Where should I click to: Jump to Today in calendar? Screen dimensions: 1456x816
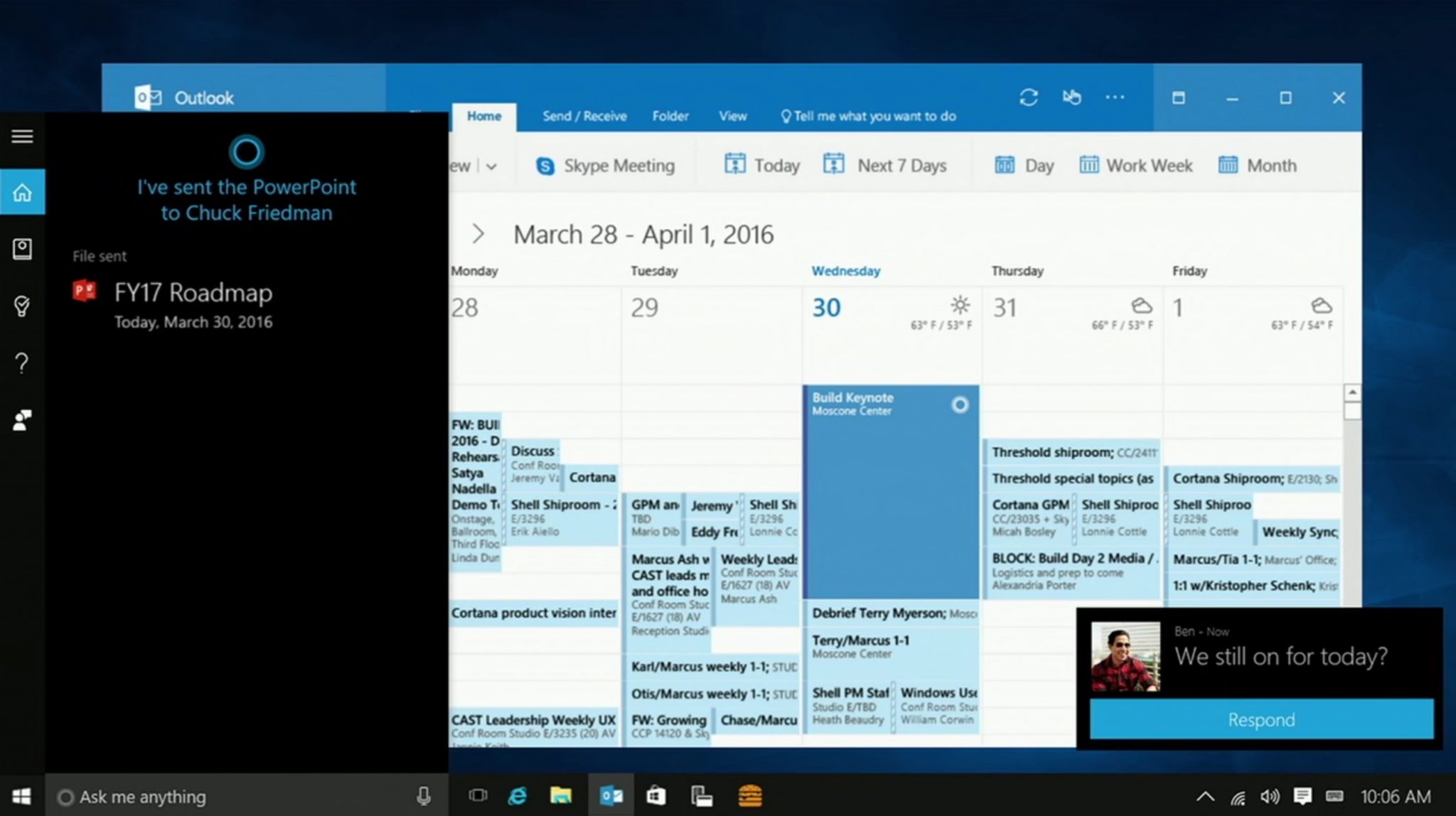coord(762,166)
